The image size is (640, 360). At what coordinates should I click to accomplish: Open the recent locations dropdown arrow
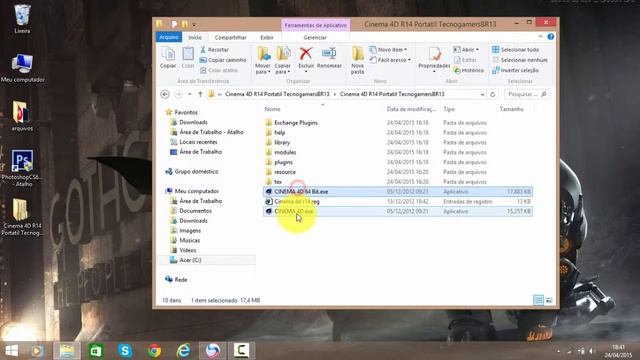[x=190, y=94]
